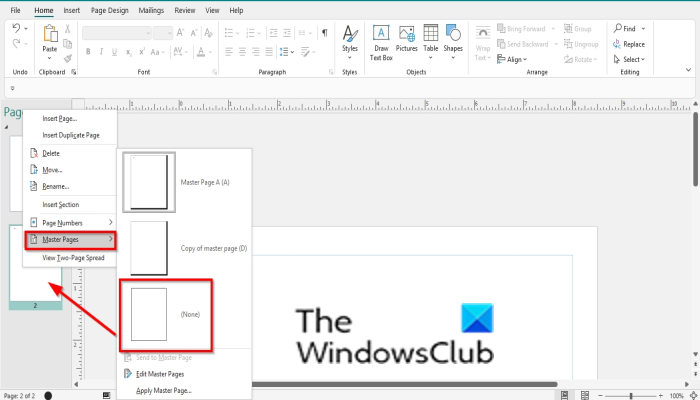This screenshot has width=700, height=400.
Task: Click the Cut scissors icon
Action: [x=67, y=29]
